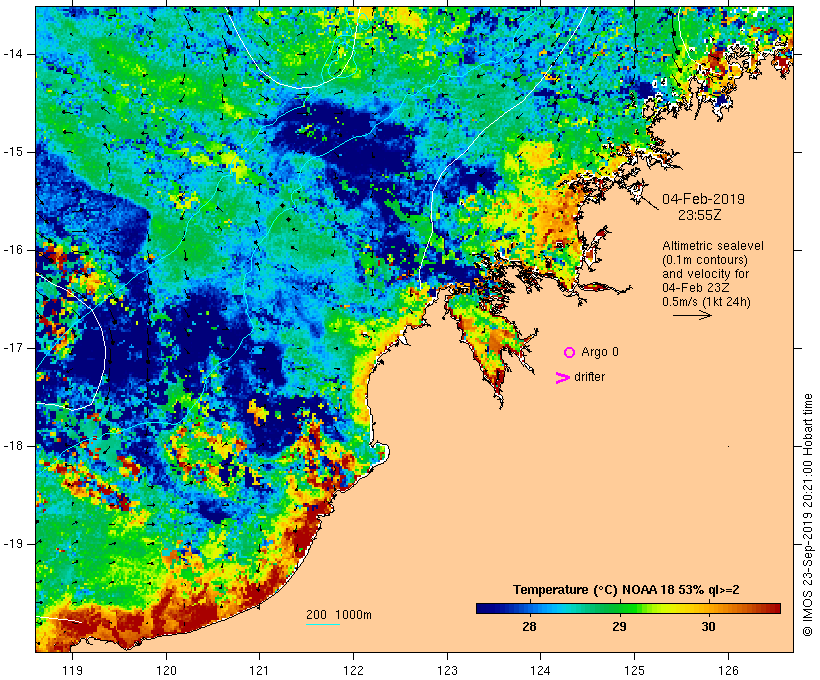Click the date text 04-Feb-2019
Screen dimensions: 820x680
(703, 199)
